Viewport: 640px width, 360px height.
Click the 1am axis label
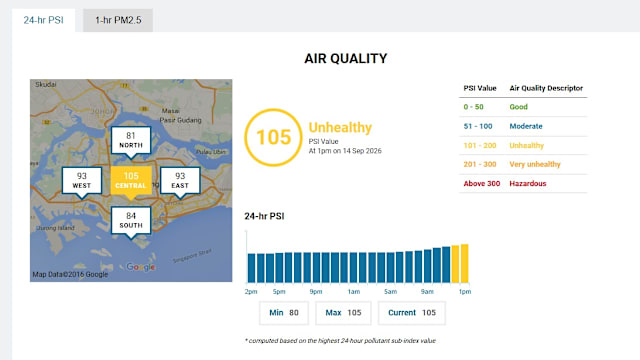[x=354, y=291]
